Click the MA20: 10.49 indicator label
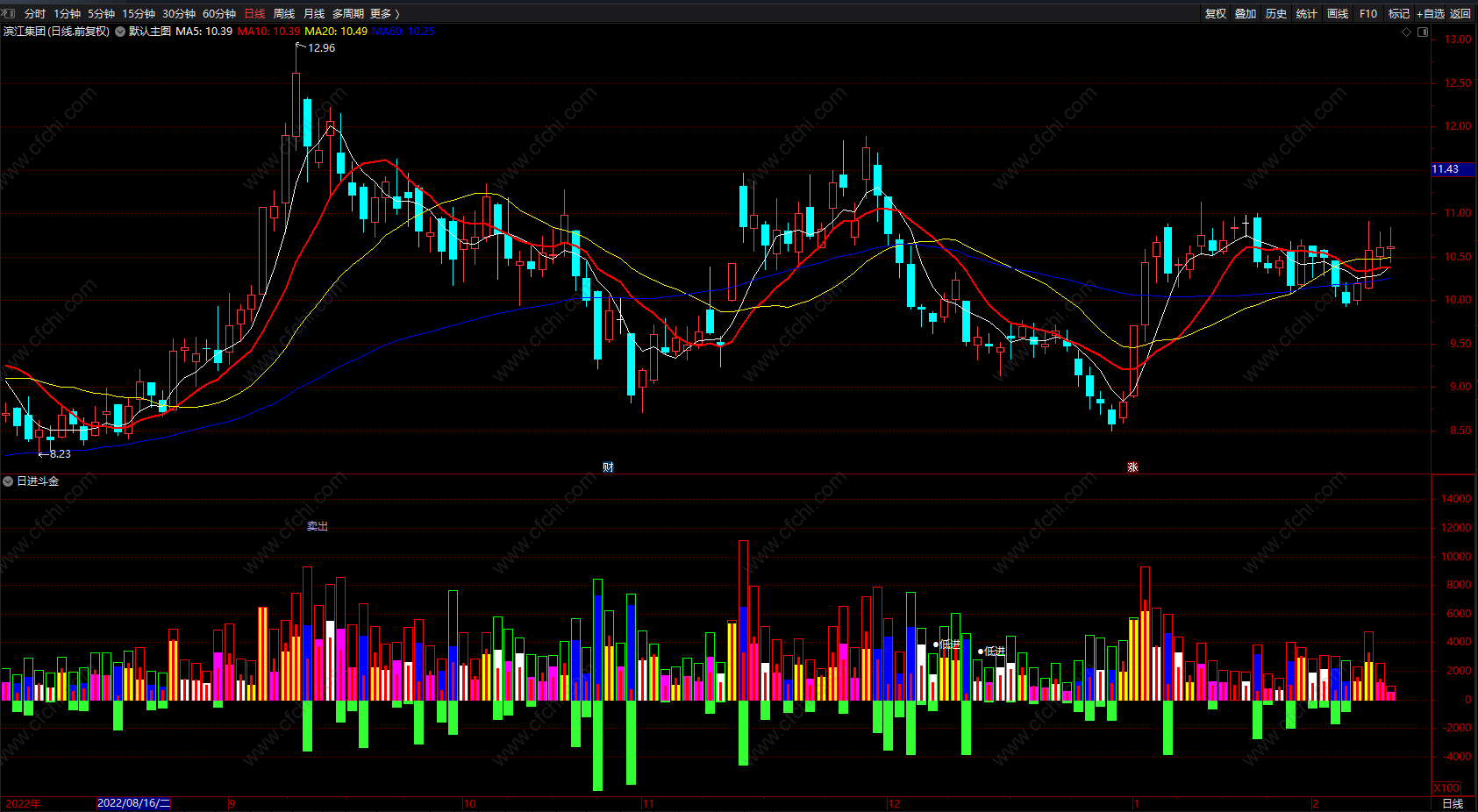 (336, 32)
